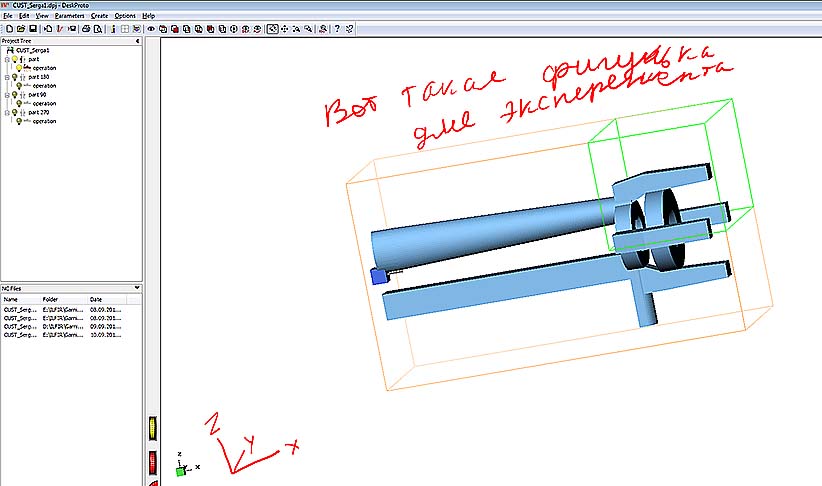This screenshot has height=486, width=822.
Task: Toggle light bulb of part 90
Action: coord(14,94)
